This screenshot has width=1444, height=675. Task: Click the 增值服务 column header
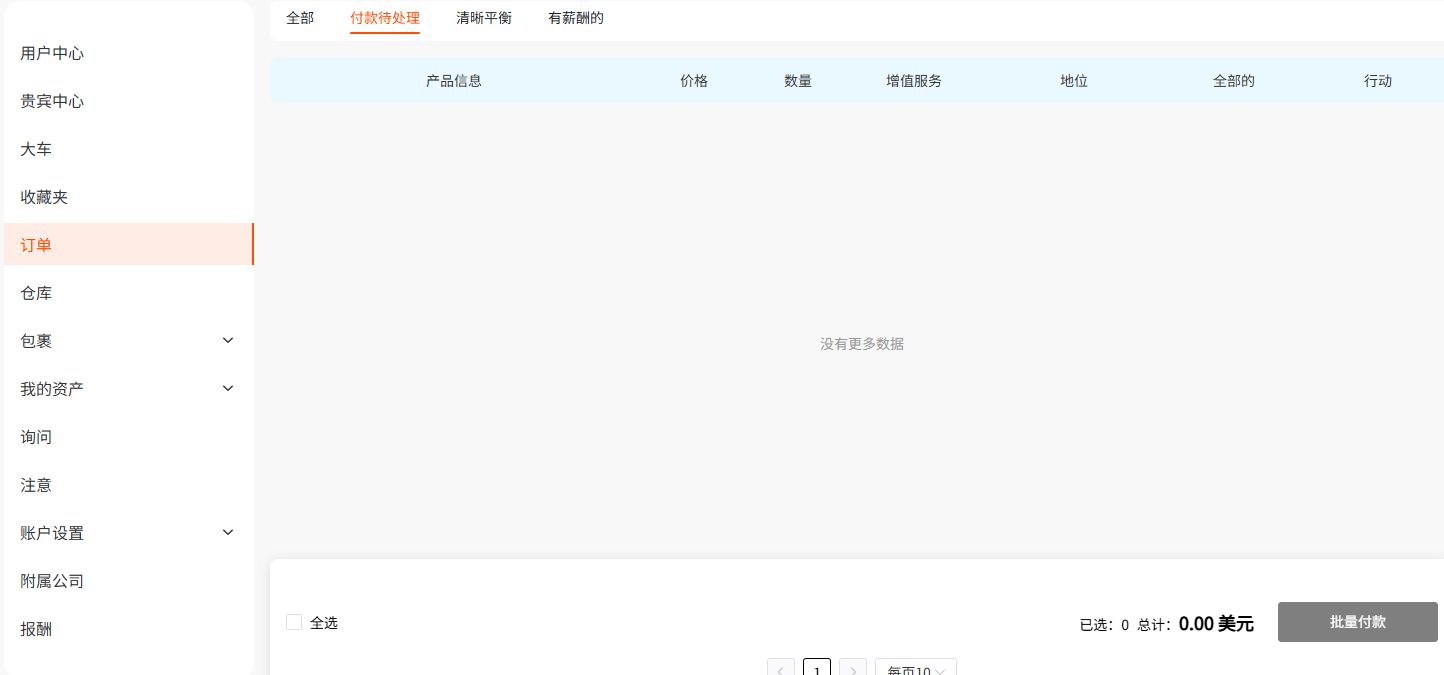(914, 81)
